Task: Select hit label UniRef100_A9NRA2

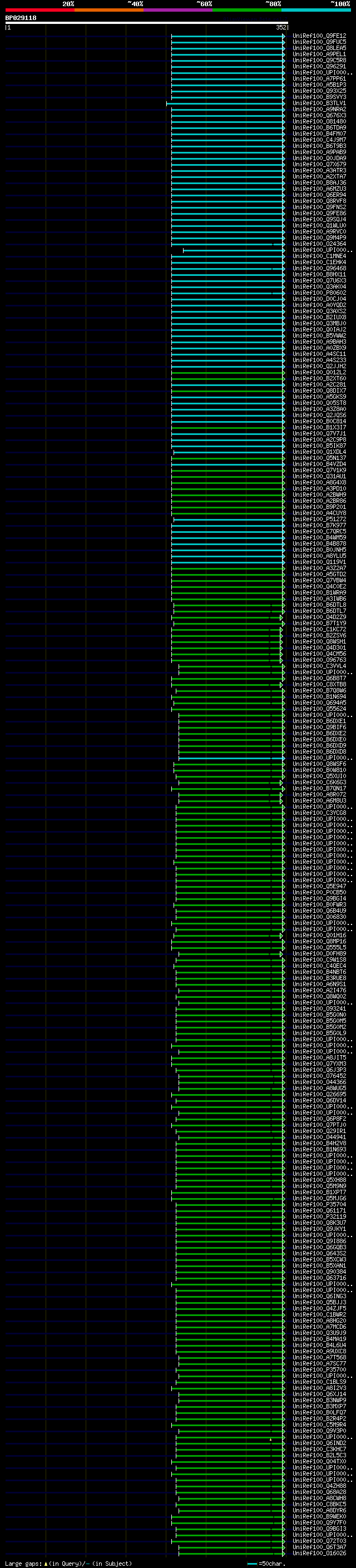Action: [x=319, y=110]
